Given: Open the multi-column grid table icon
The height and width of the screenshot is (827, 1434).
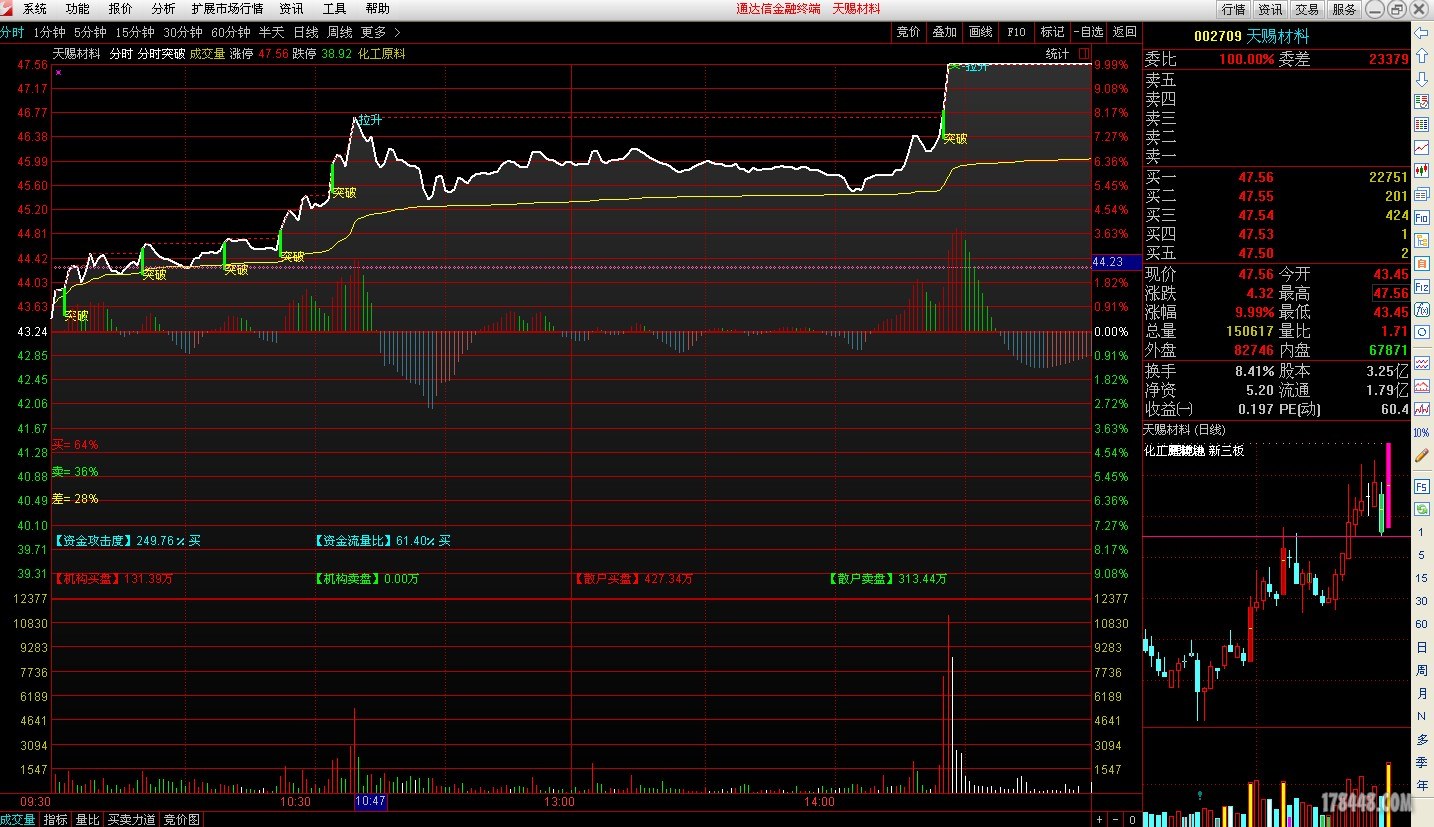Looking at the screenshot, I should (x=1421, y=125).
